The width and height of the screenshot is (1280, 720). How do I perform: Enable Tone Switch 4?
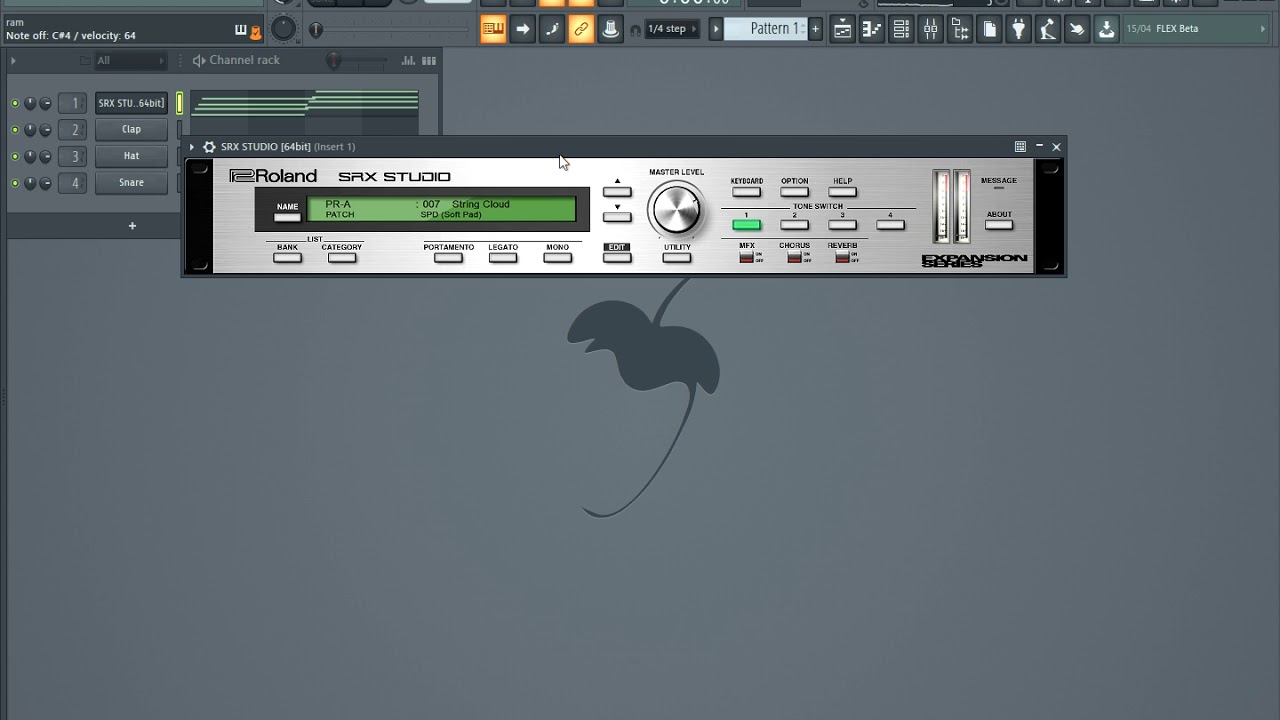(x=890, y=225)
